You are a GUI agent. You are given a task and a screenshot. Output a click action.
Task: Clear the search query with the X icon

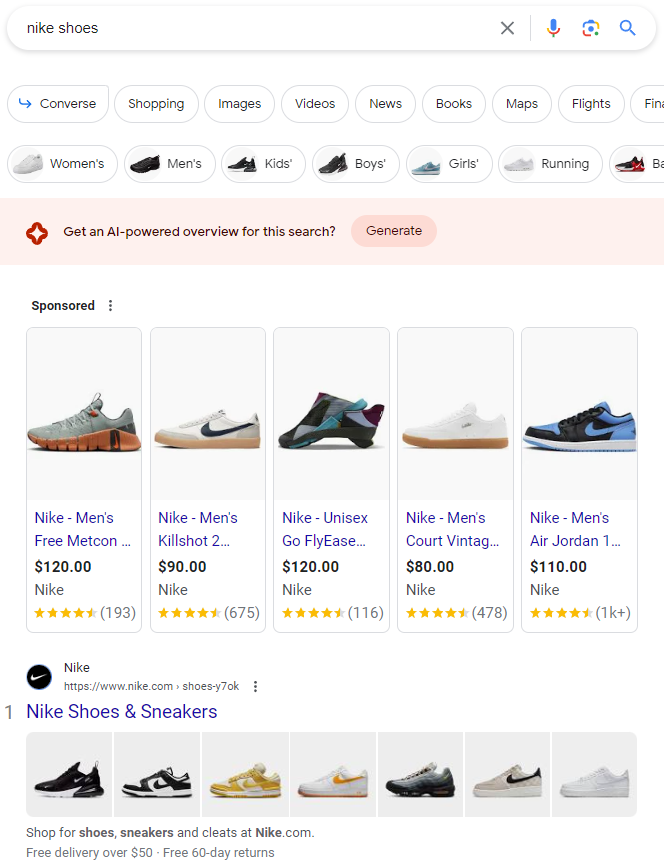coord(507,28)
